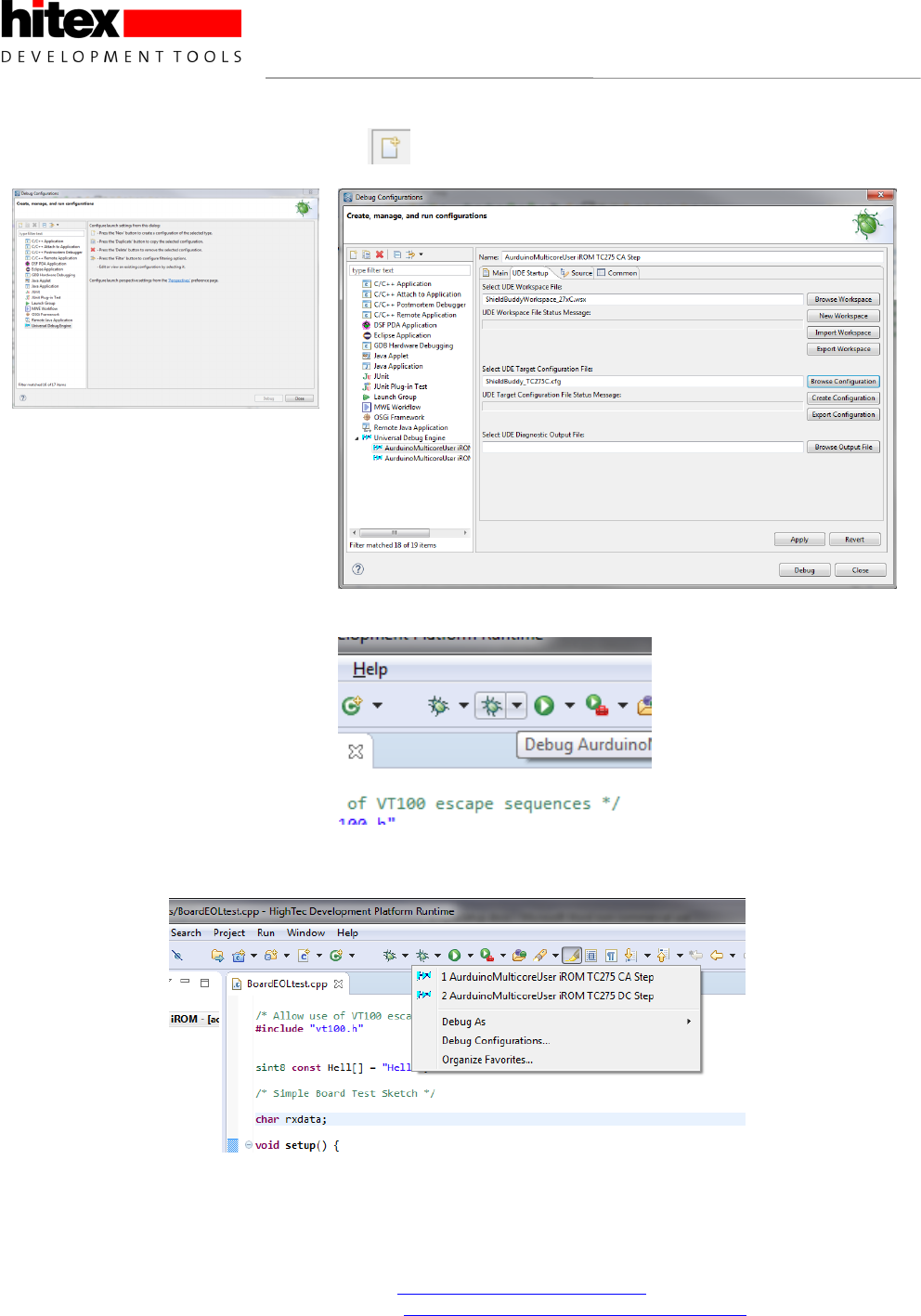Switch to the Common tab
921x1316 pixels.
[x=616, y=273]
